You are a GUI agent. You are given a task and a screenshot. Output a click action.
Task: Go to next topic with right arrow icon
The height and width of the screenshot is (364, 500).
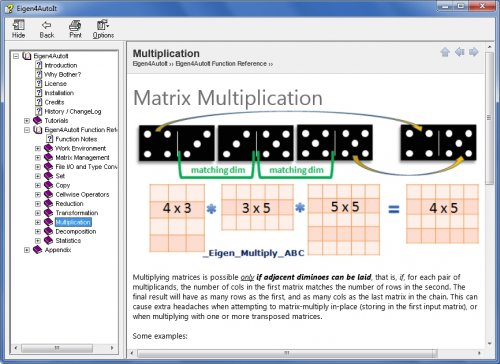tap(474, 52)
